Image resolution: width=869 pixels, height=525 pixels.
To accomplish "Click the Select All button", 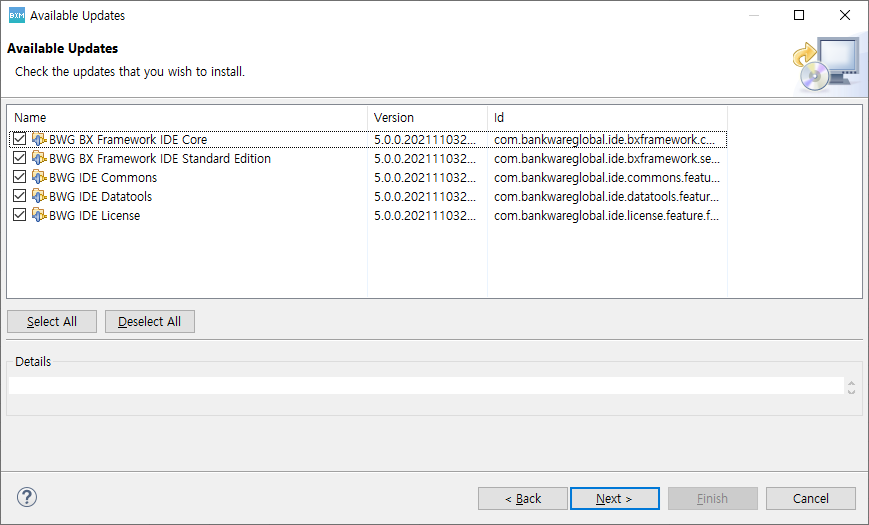I will coord(52,322).
